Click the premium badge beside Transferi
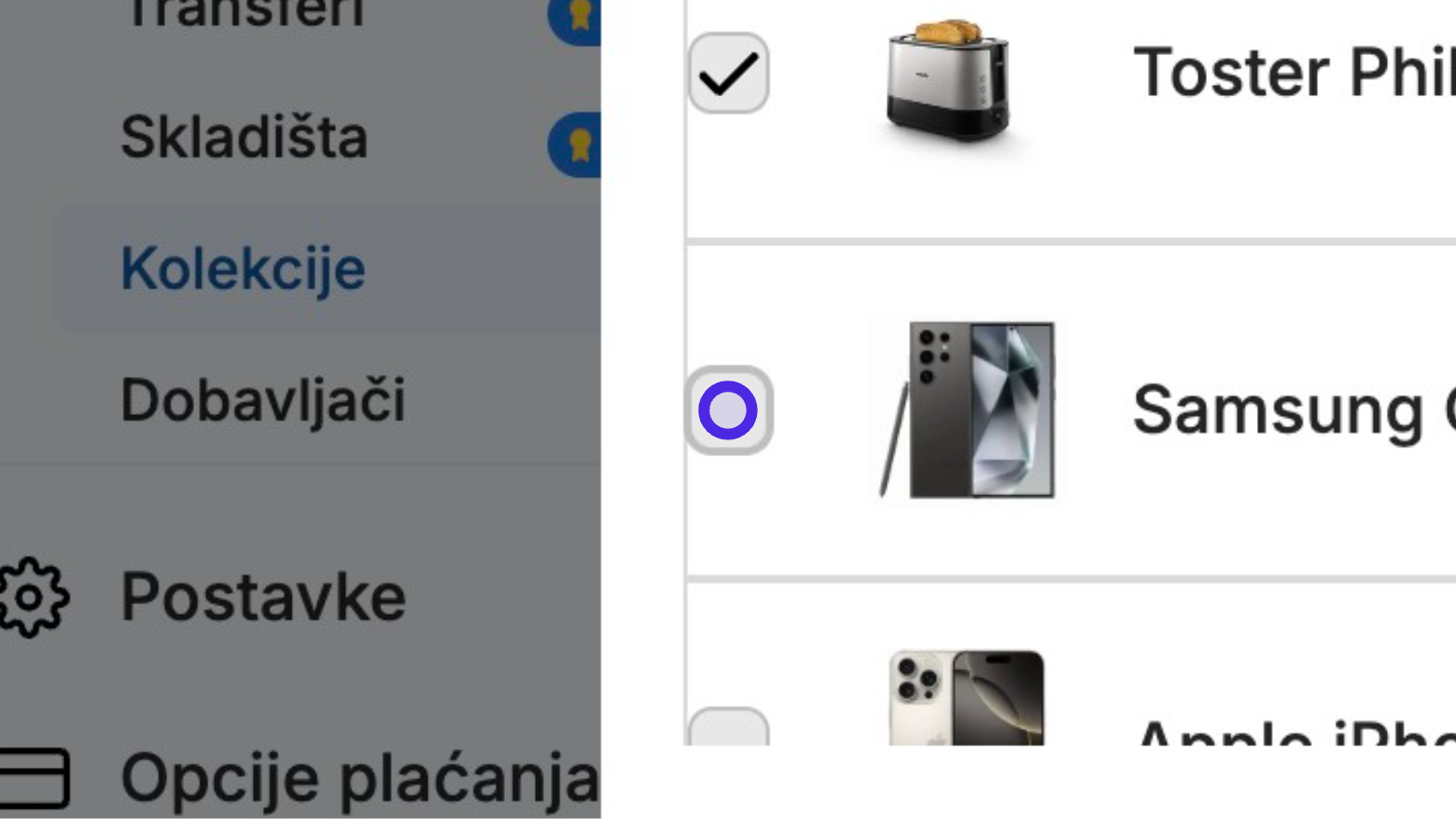 (x=575, y=17)
